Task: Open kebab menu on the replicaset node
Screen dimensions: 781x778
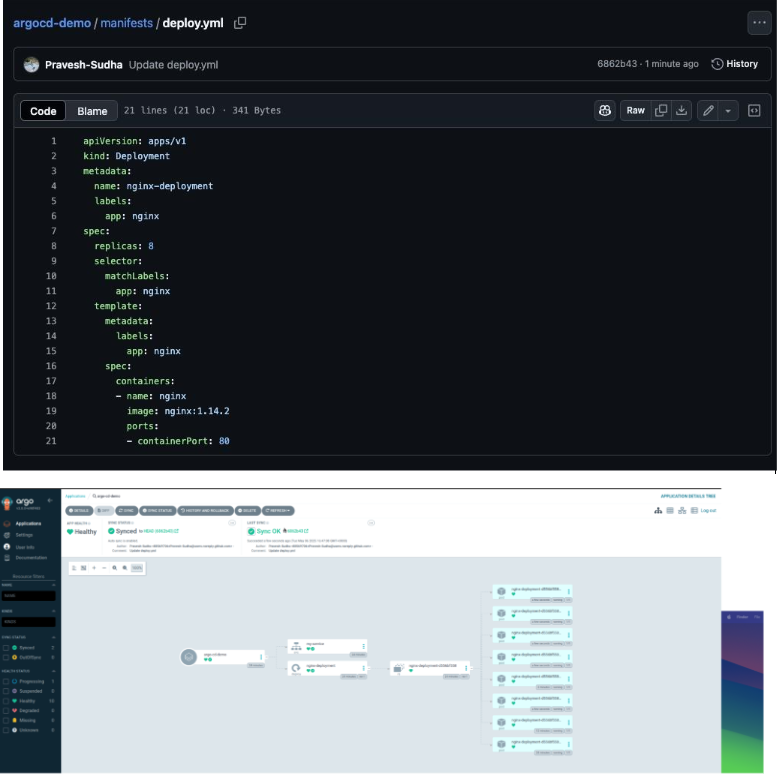Action: (x=466, y=668)
